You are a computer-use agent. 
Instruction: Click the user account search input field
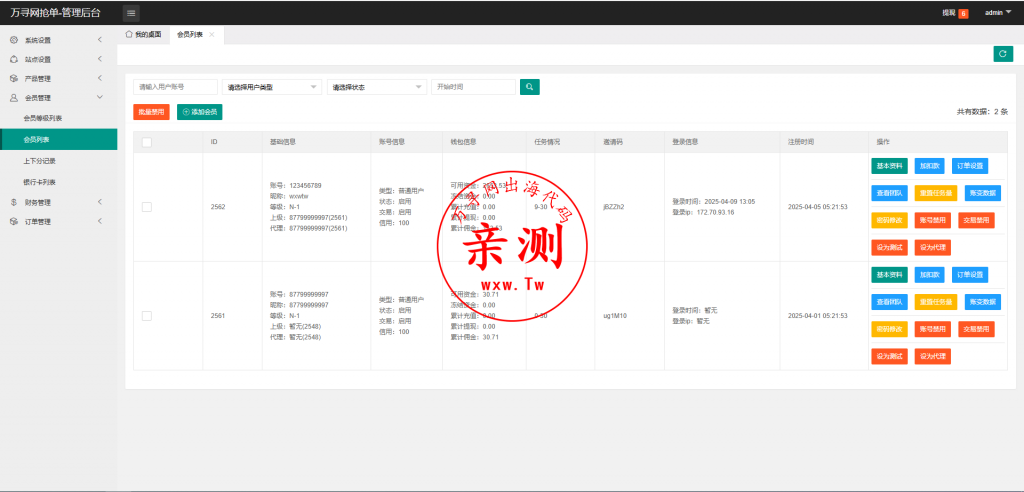coord(175,87)
